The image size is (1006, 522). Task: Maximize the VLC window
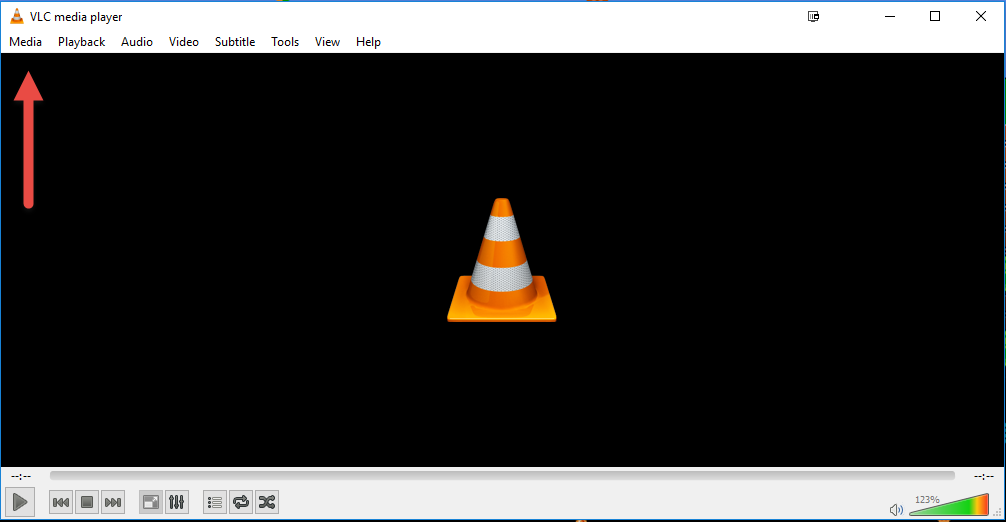pos(935,17)
